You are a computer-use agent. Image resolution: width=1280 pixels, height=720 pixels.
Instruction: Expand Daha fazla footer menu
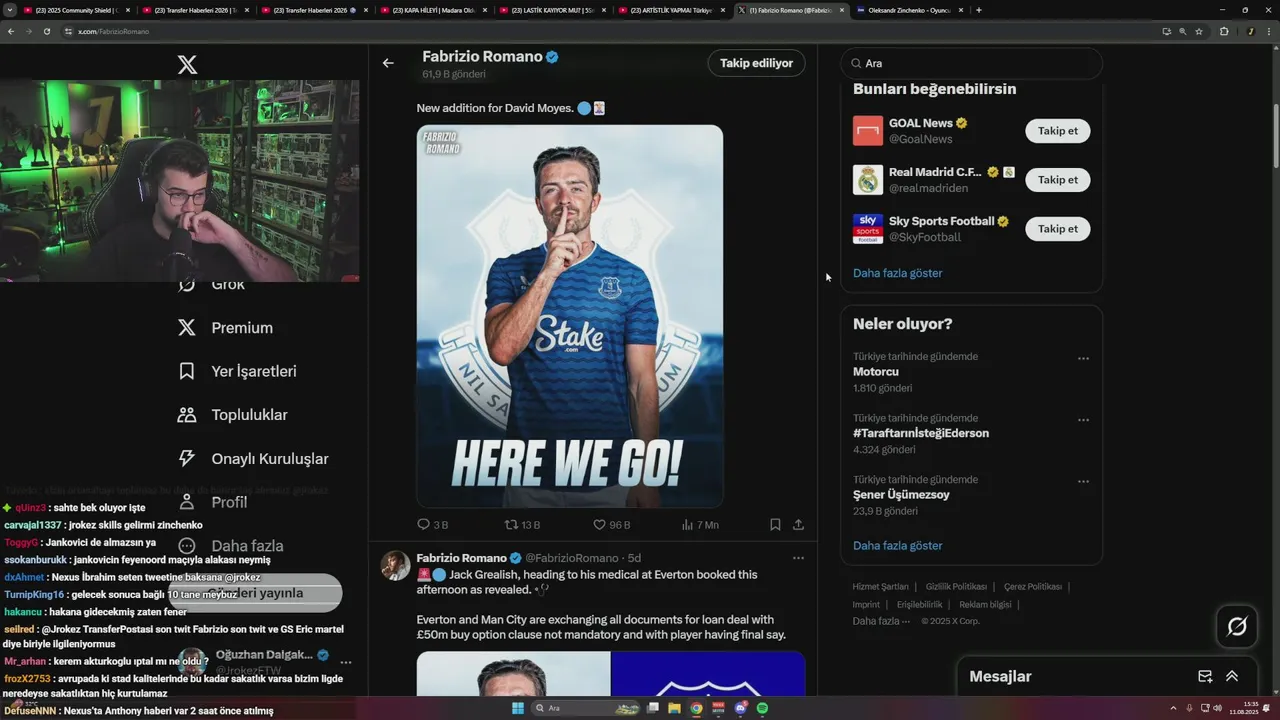881,621
